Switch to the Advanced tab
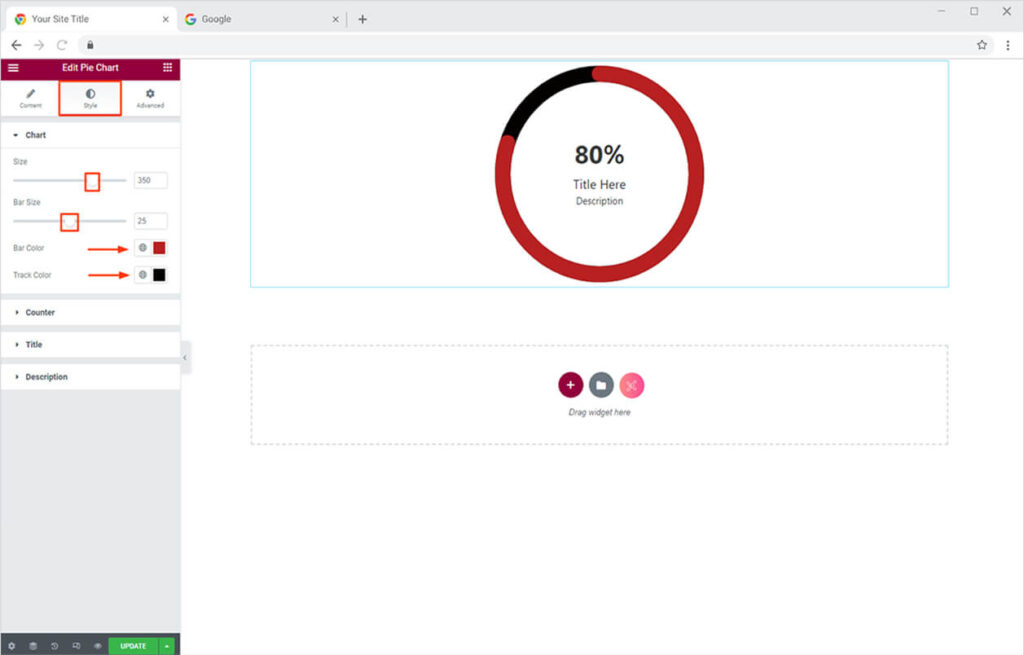This screenshot has width=1024, height=655. 150,98
